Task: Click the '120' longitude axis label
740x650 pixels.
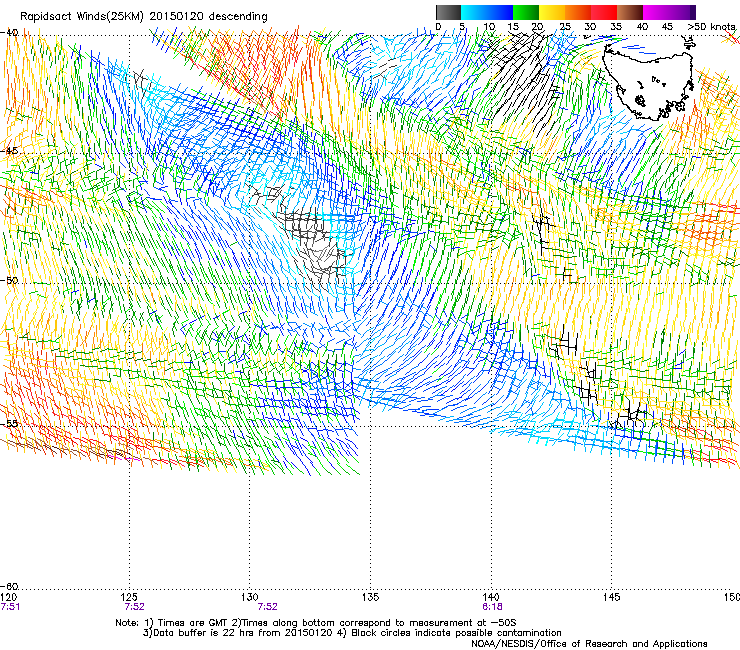Action: click(8, 597)
